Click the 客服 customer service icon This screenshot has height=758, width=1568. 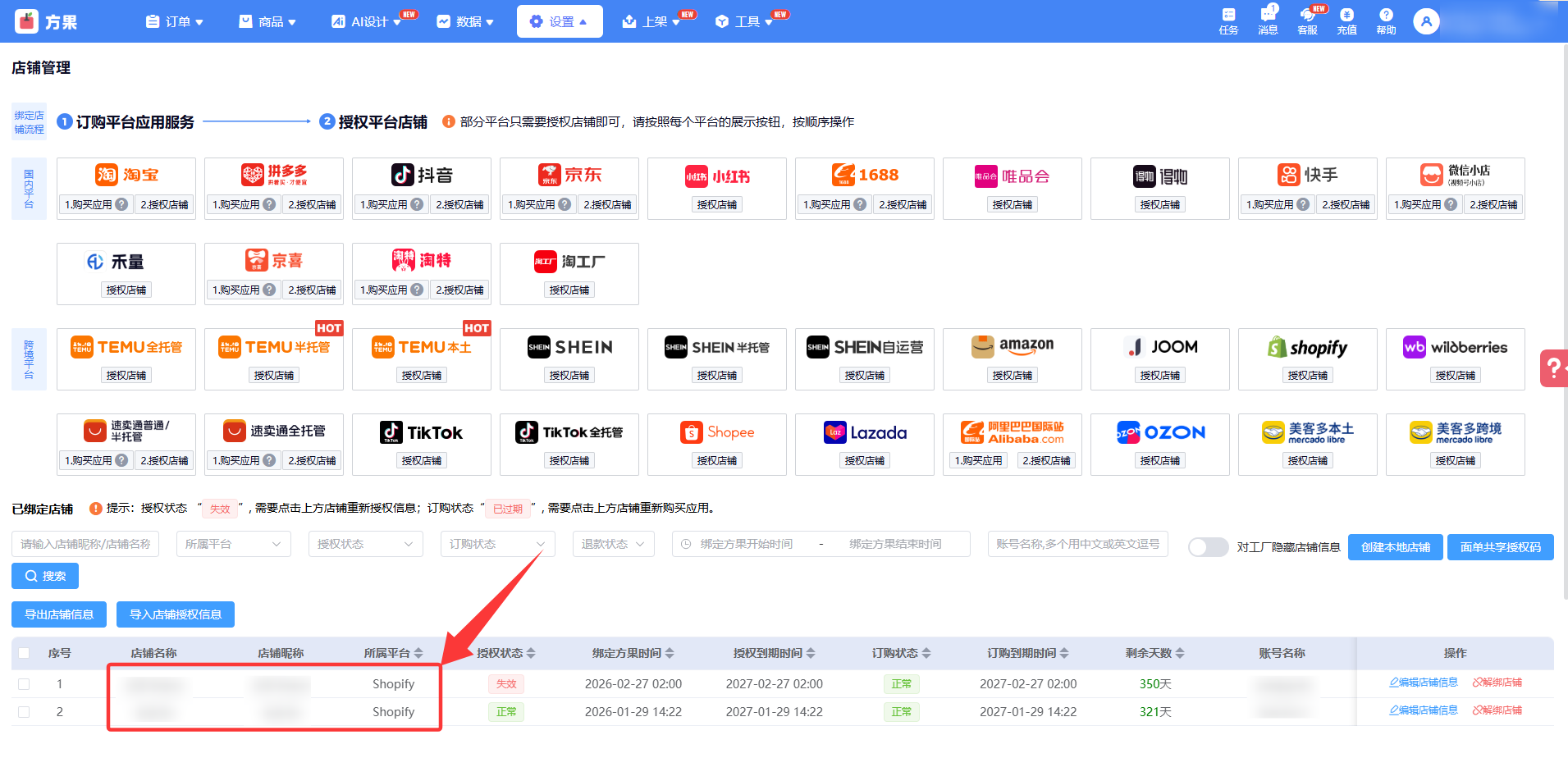coord(1307,21)
